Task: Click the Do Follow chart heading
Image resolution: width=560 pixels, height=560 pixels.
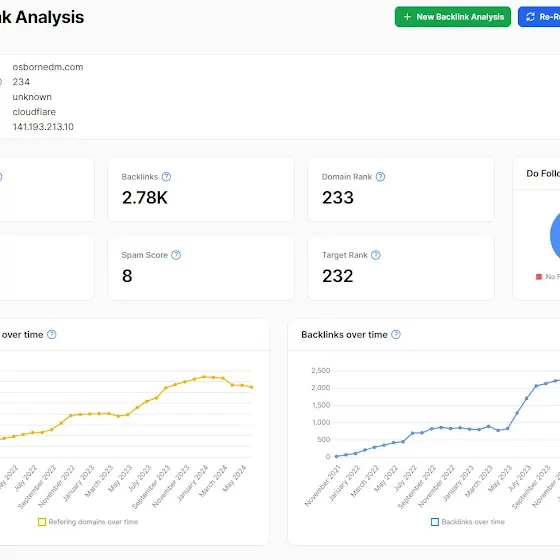Action: (x=543, y=174)
